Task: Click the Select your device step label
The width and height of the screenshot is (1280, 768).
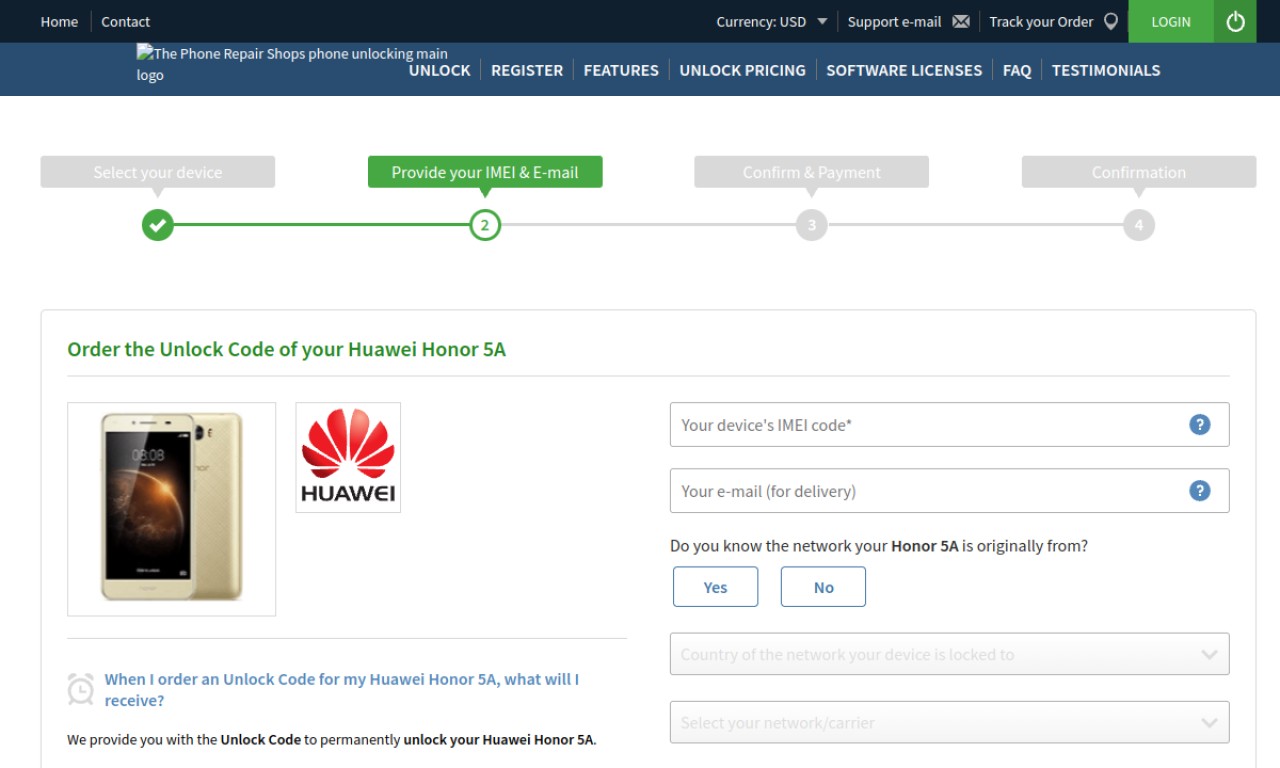Action: 158,172
